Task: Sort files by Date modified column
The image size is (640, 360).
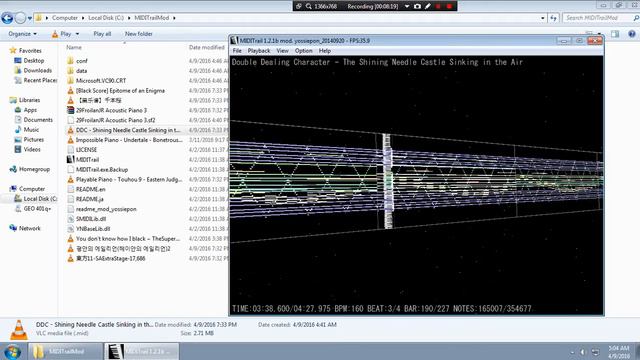Action: (207, 48)
